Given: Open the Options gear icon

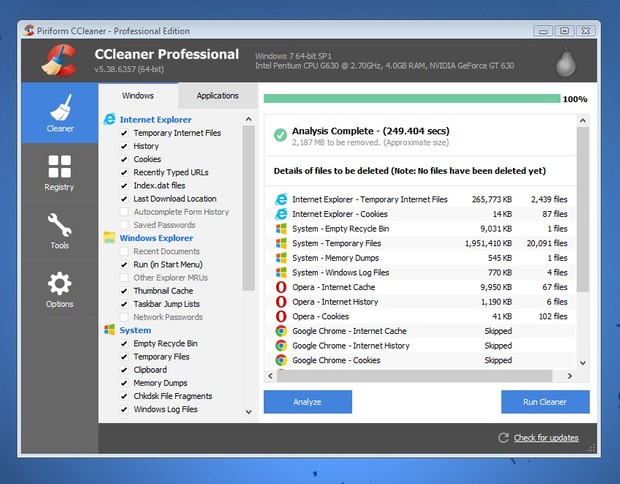Looking at the screenshot, I should click(59, 283).
